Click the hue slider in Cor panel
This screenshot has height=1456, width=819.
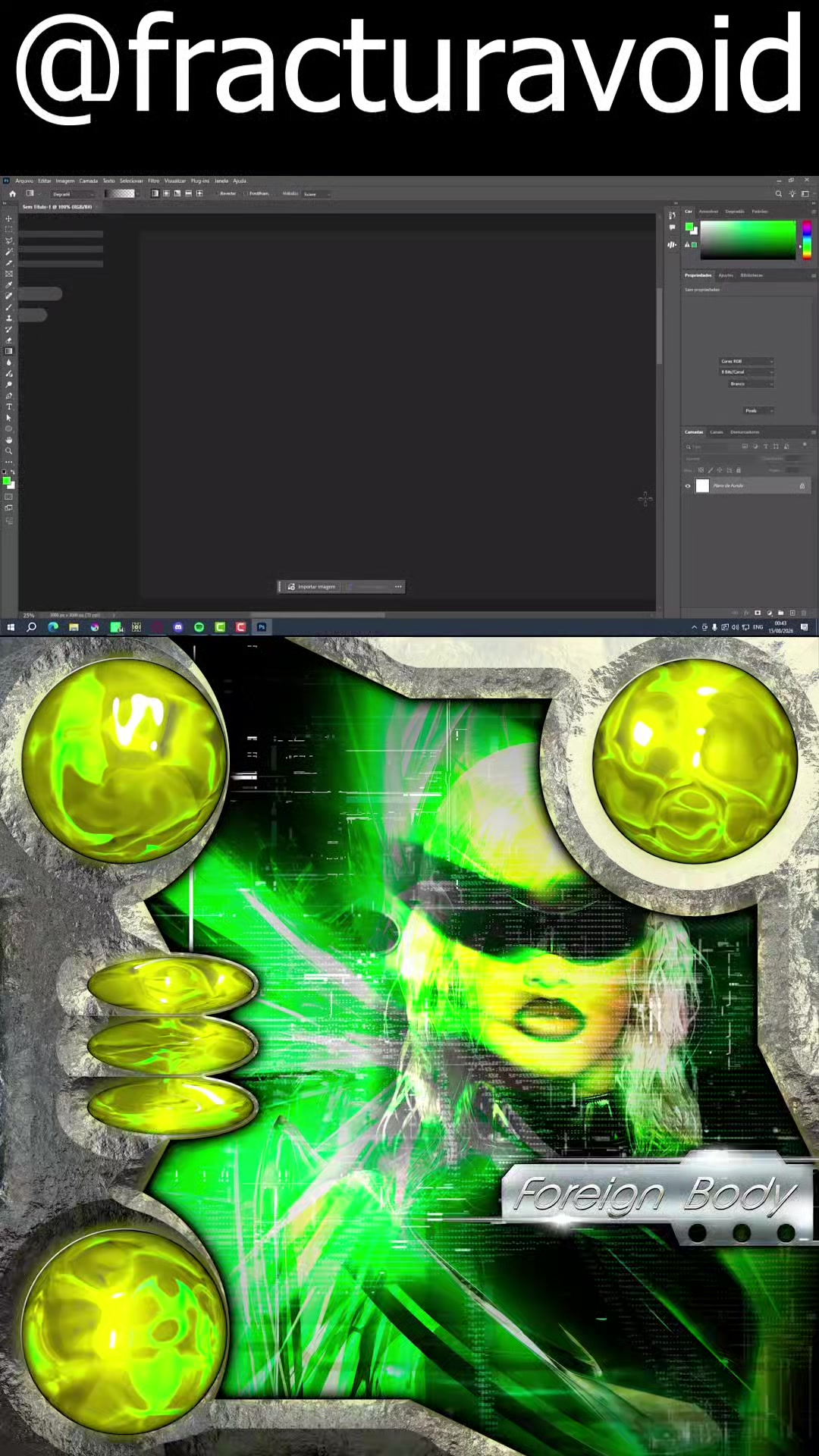click(x=807, y=240)
